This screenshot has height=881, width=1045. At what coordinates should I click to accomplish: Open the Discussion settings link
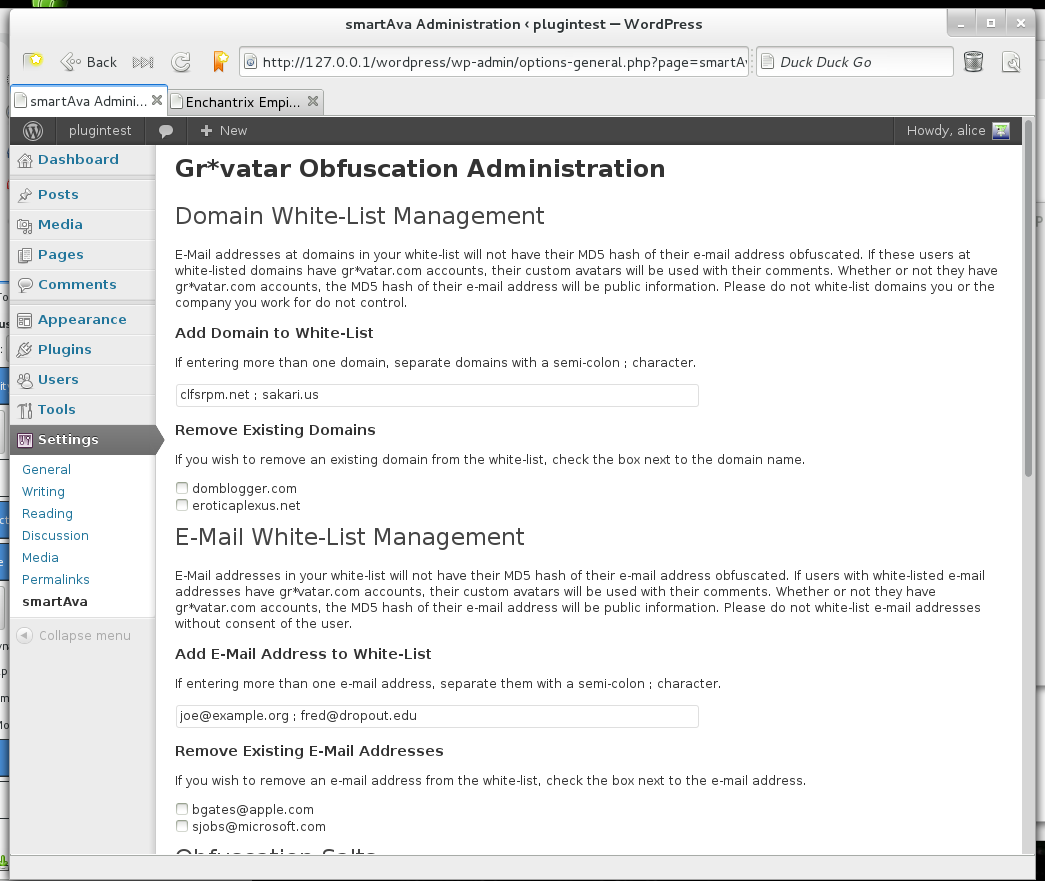[55, 536]
